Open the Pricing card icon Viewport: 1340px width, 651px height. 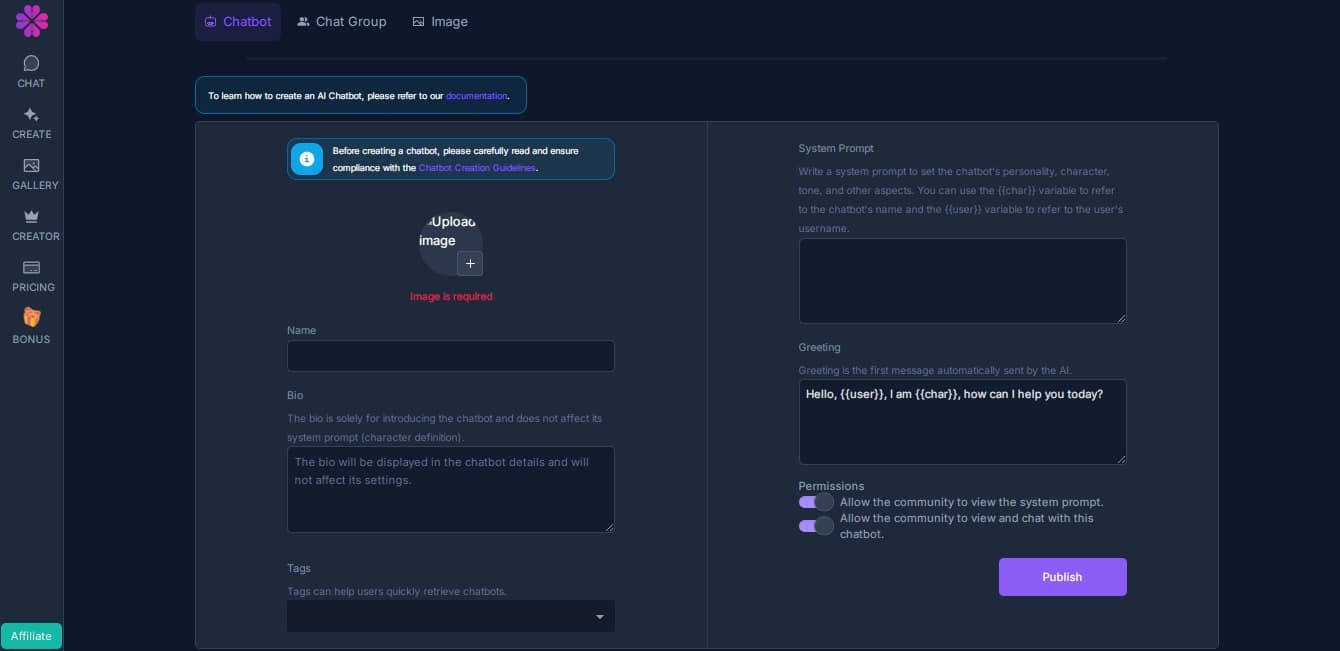(x=31, y=268)
